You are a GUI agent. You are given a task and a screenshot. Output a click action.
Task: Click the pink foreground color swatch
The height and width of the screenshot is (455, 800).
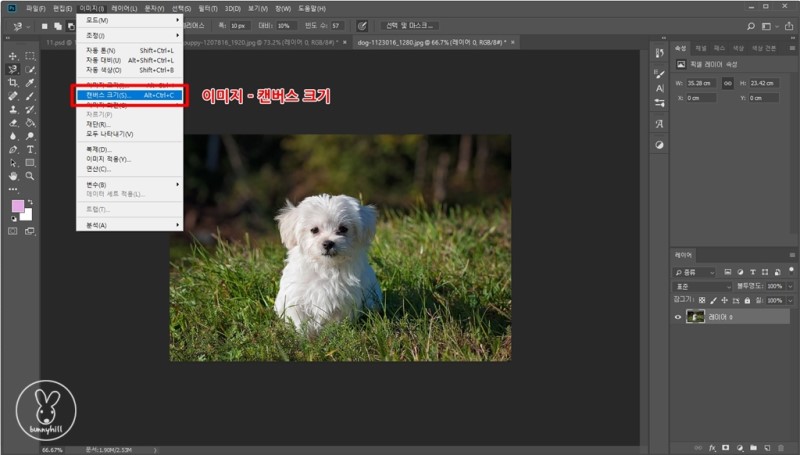[x=17, y=206]
